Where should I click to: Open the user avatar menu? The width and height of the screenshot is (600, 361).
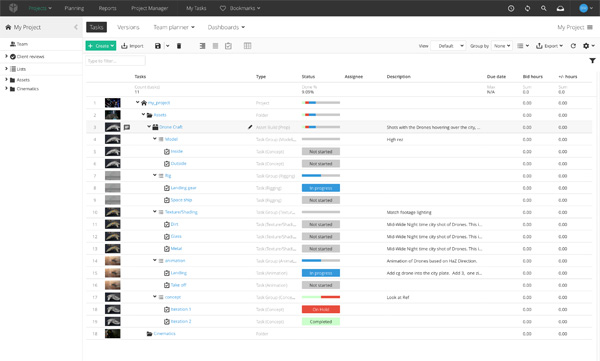pos(586,8)
